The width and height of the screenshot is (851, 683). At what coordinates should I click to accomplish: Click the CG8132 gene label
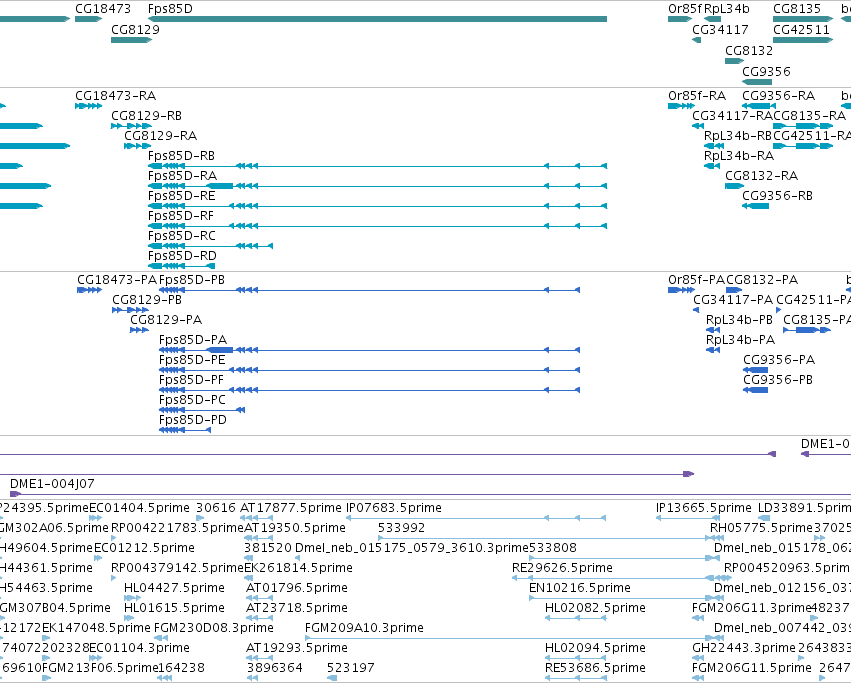748,50
